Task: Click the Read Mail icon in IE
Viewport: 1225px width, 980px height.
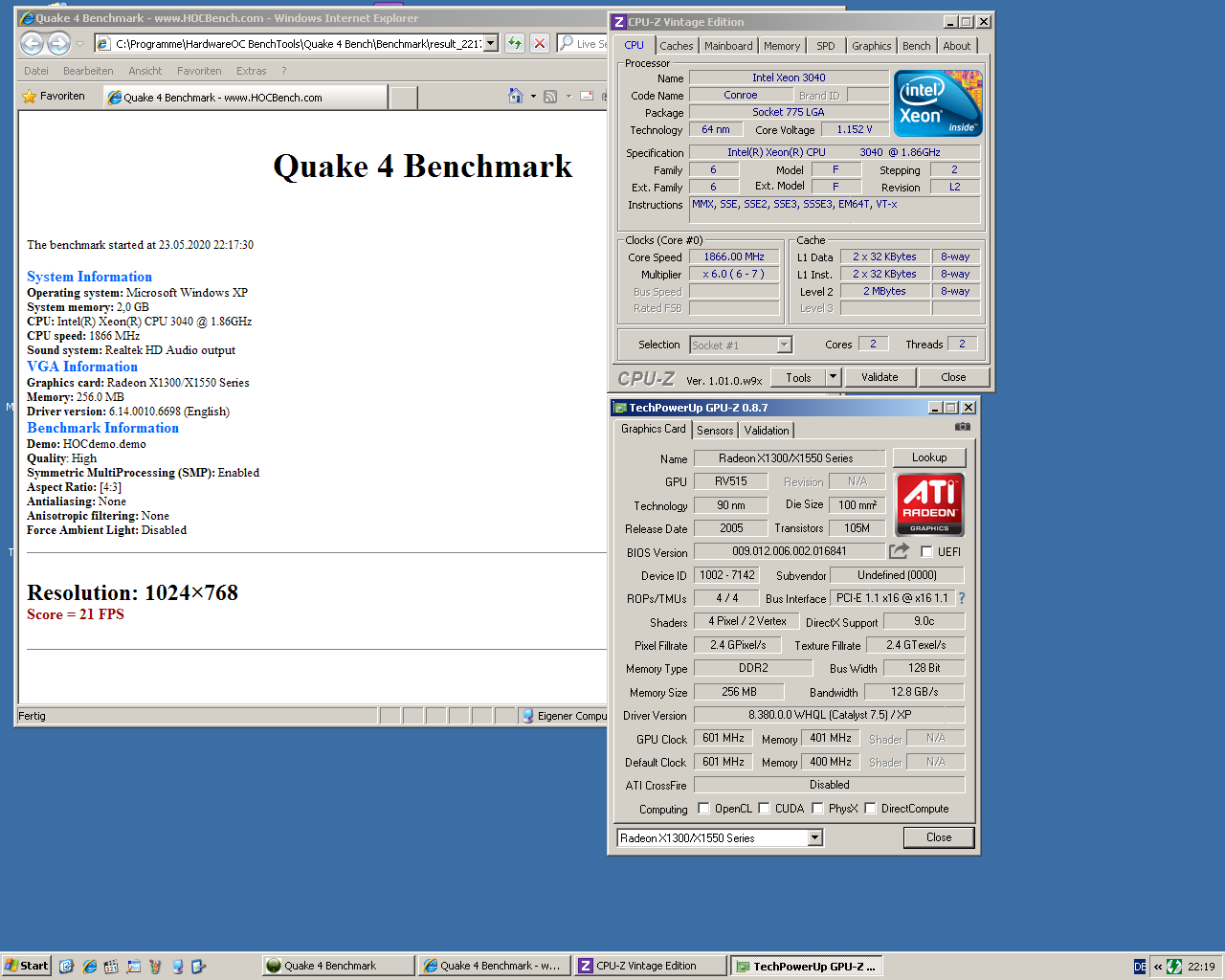Action: click(587, 96)
